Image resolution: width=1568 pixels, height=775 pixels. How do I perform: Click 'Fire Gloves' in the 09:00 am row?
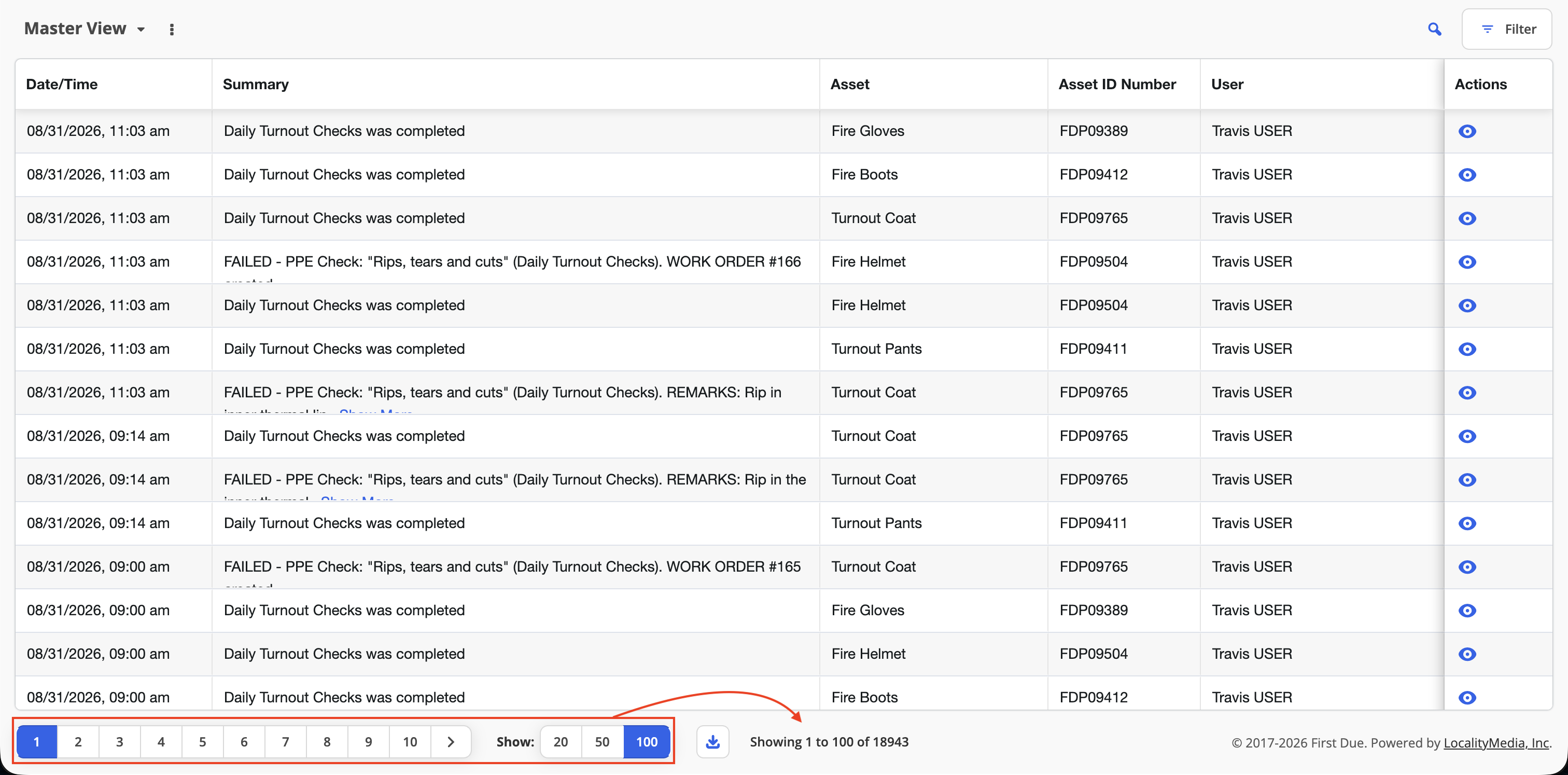click(867, 610)
